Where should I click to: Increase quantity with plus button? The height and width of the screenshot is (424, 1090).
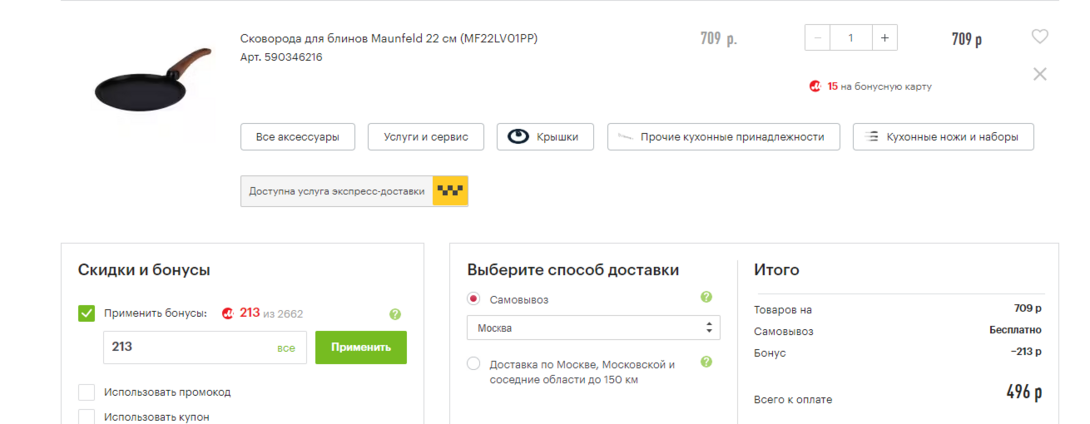point(884,38)
